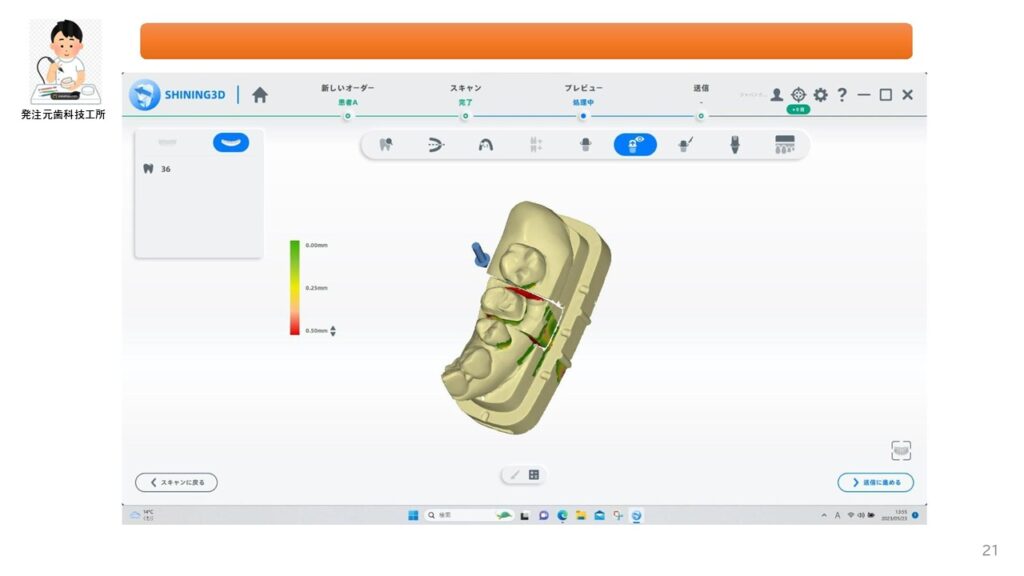
Task: Click the 送信に進める proceed button
Action: (875, 482)
